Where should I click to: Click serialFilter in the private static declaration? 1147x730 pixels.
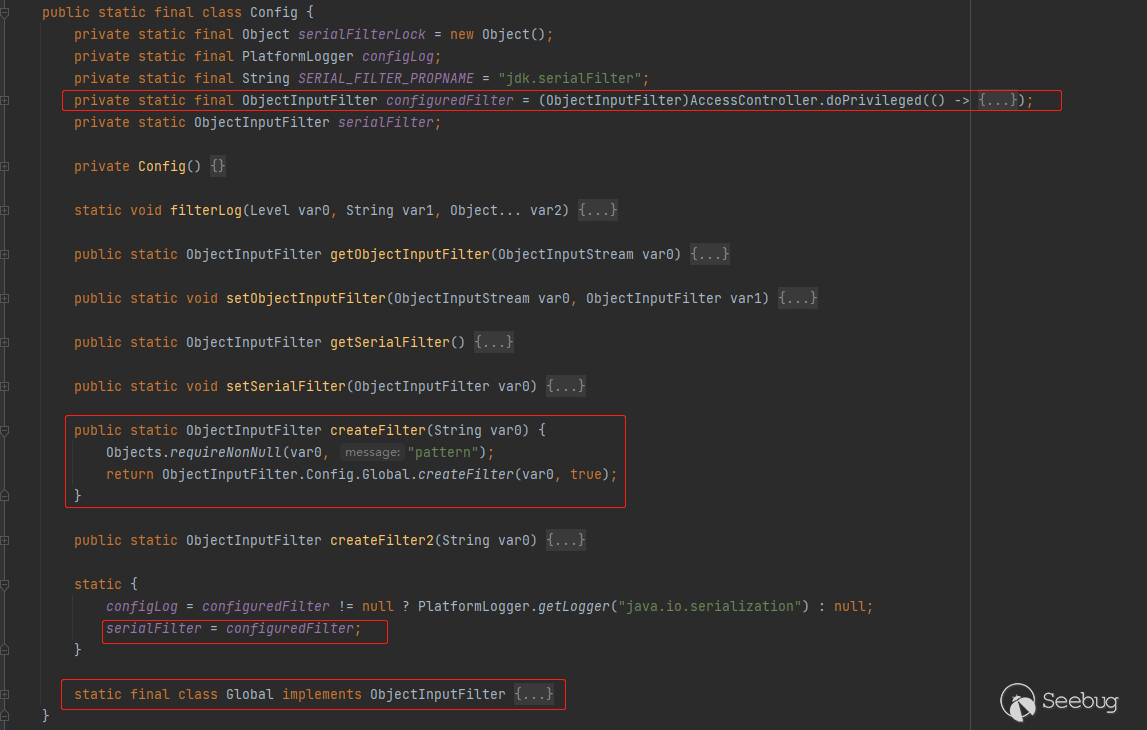tap(386, 122)
